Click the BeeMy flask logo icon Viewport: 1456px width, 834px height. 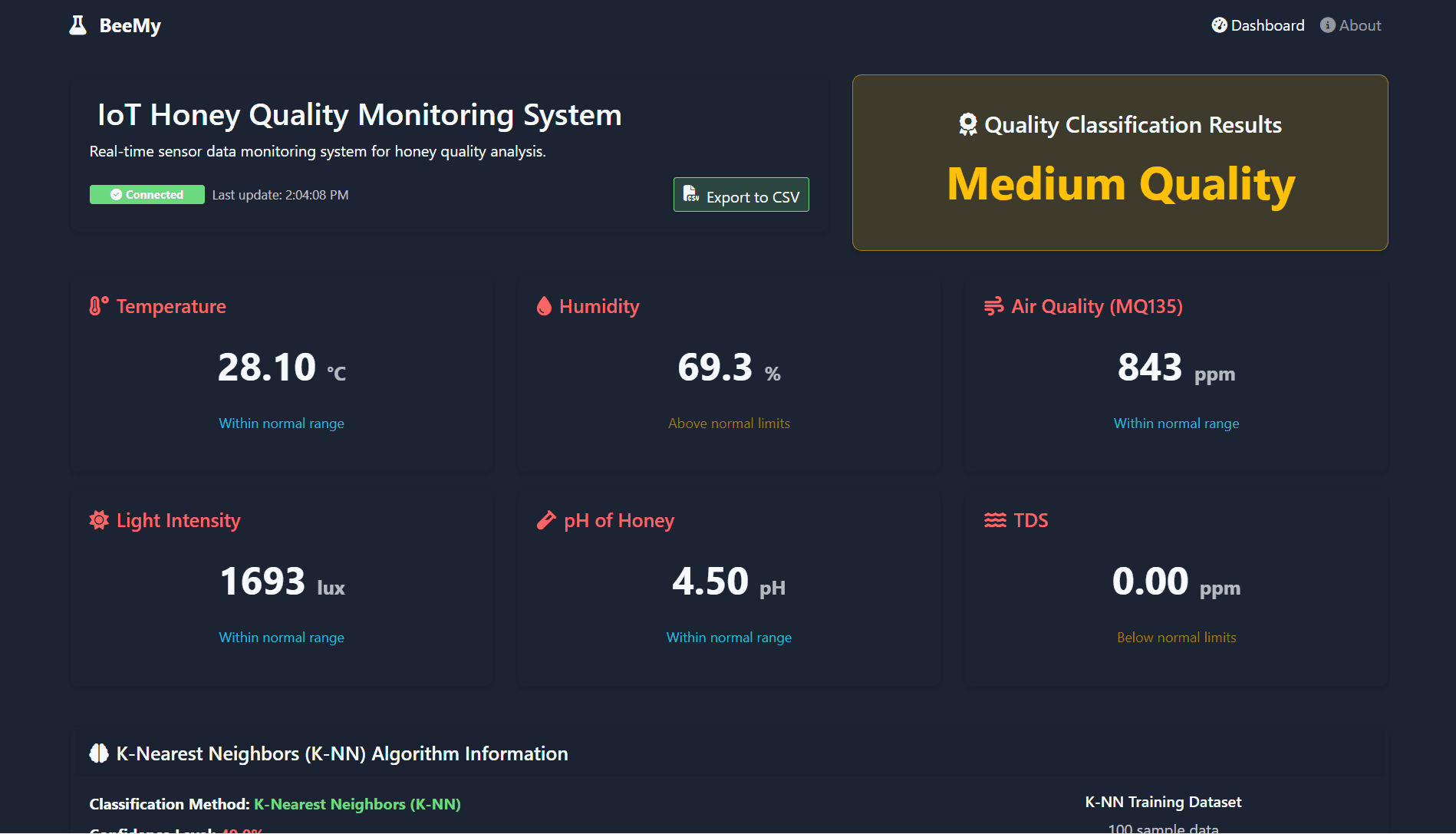pyautogui.click(x=77, y=25)
